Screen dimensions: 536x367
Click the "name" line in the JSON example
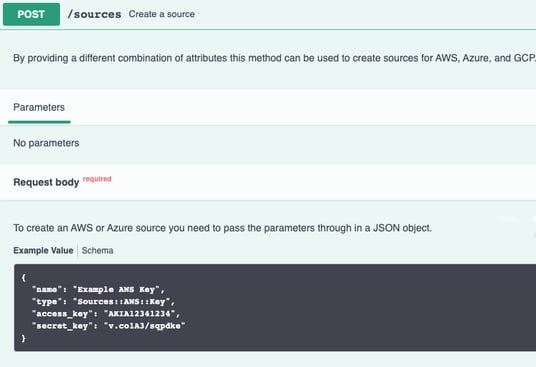[x=98, y=289]
